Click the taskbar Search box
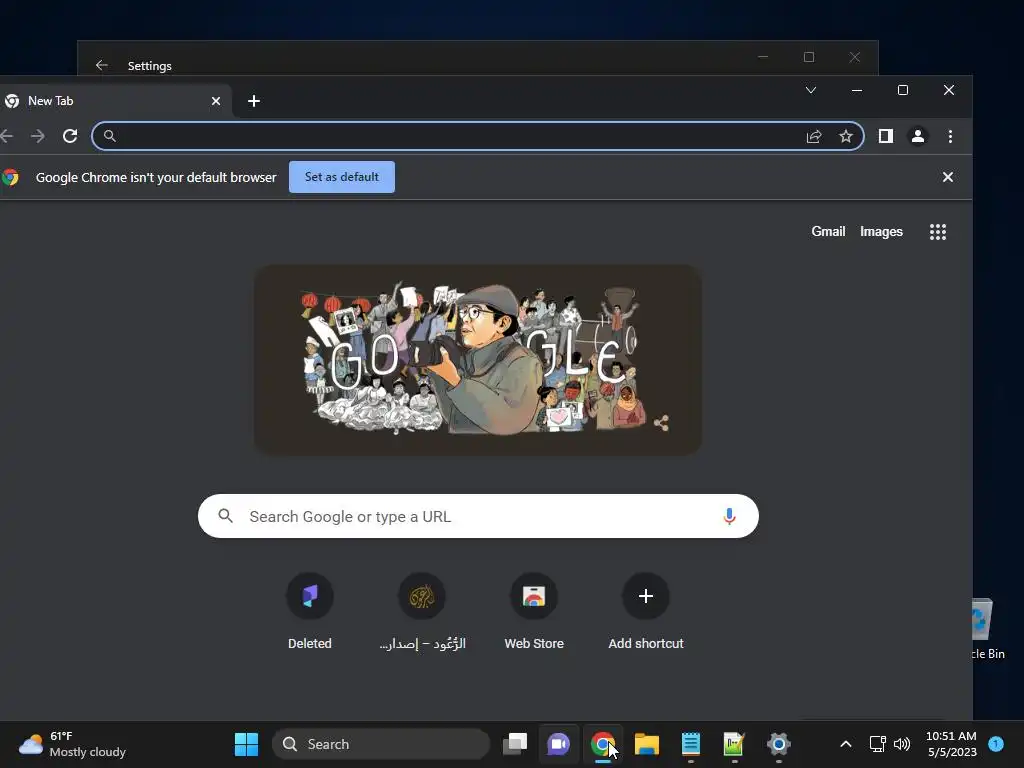1024x768 pixels. click(x=381, y=744)
